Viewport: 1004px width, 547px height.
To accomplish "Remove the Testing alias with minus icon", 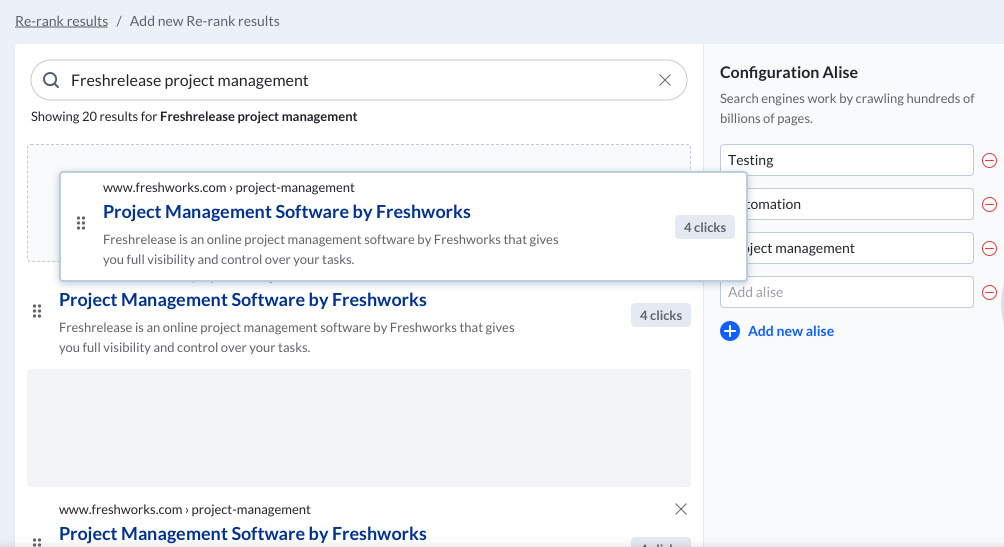I will 989,160.
